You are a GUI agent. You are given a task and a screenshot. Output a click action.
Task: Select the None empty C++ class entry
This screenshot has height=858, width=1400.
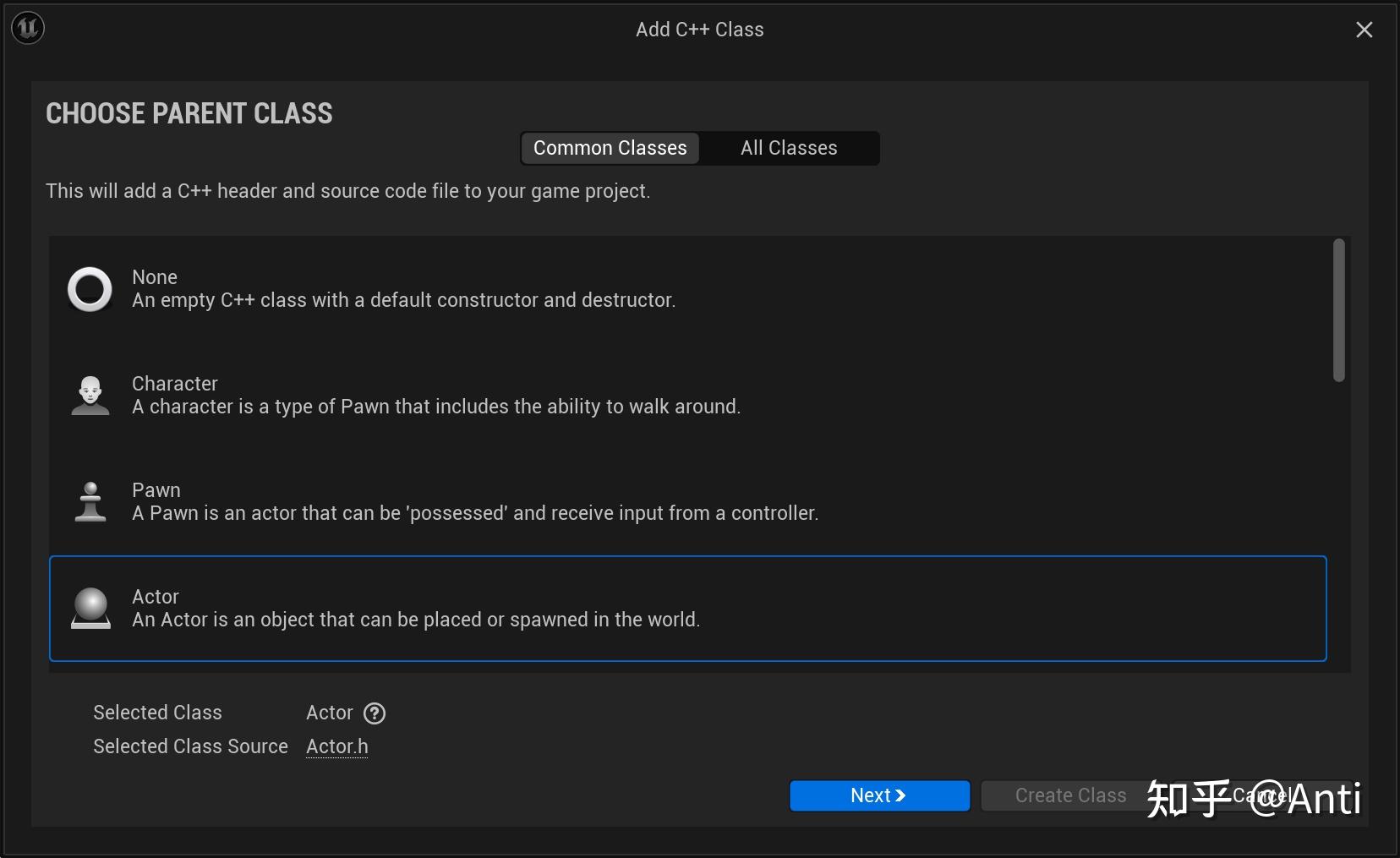pyautogui.click(x=403, y=289)
